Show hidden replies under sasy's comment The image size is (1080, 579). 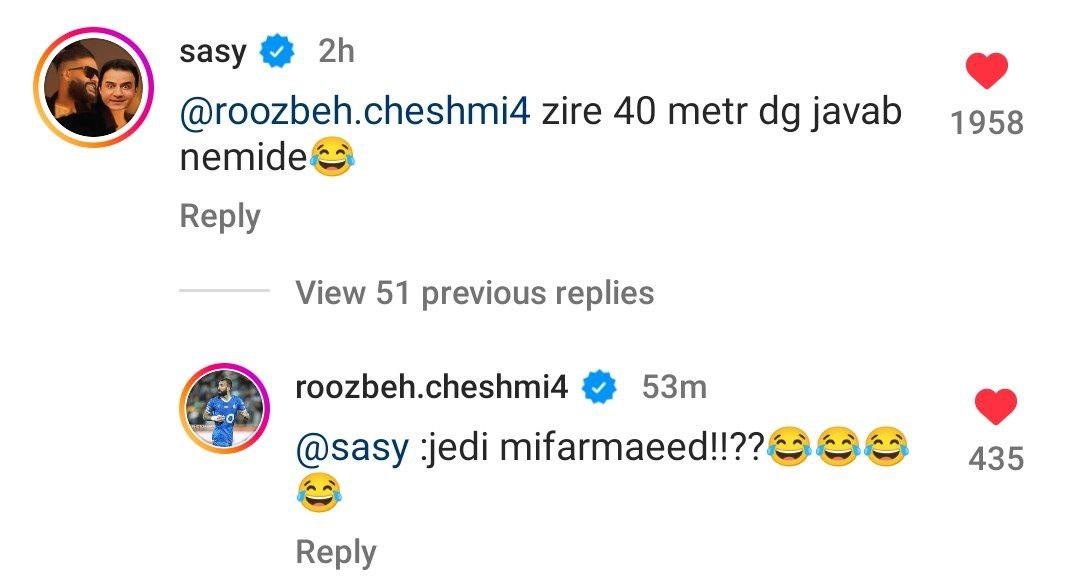(473, 293)
